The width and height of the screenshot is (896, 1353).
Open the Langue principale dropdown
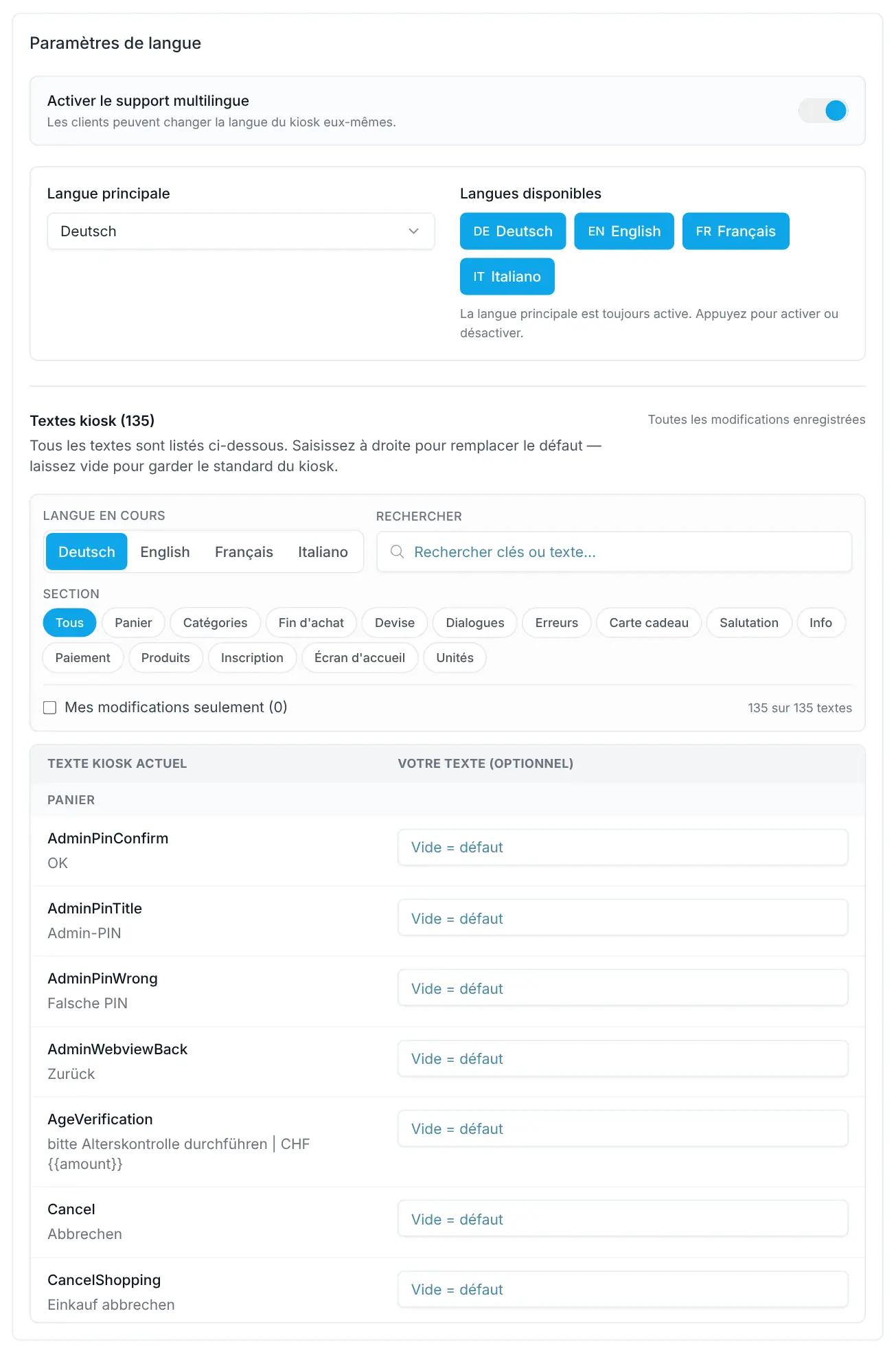[x=241, y=231]
